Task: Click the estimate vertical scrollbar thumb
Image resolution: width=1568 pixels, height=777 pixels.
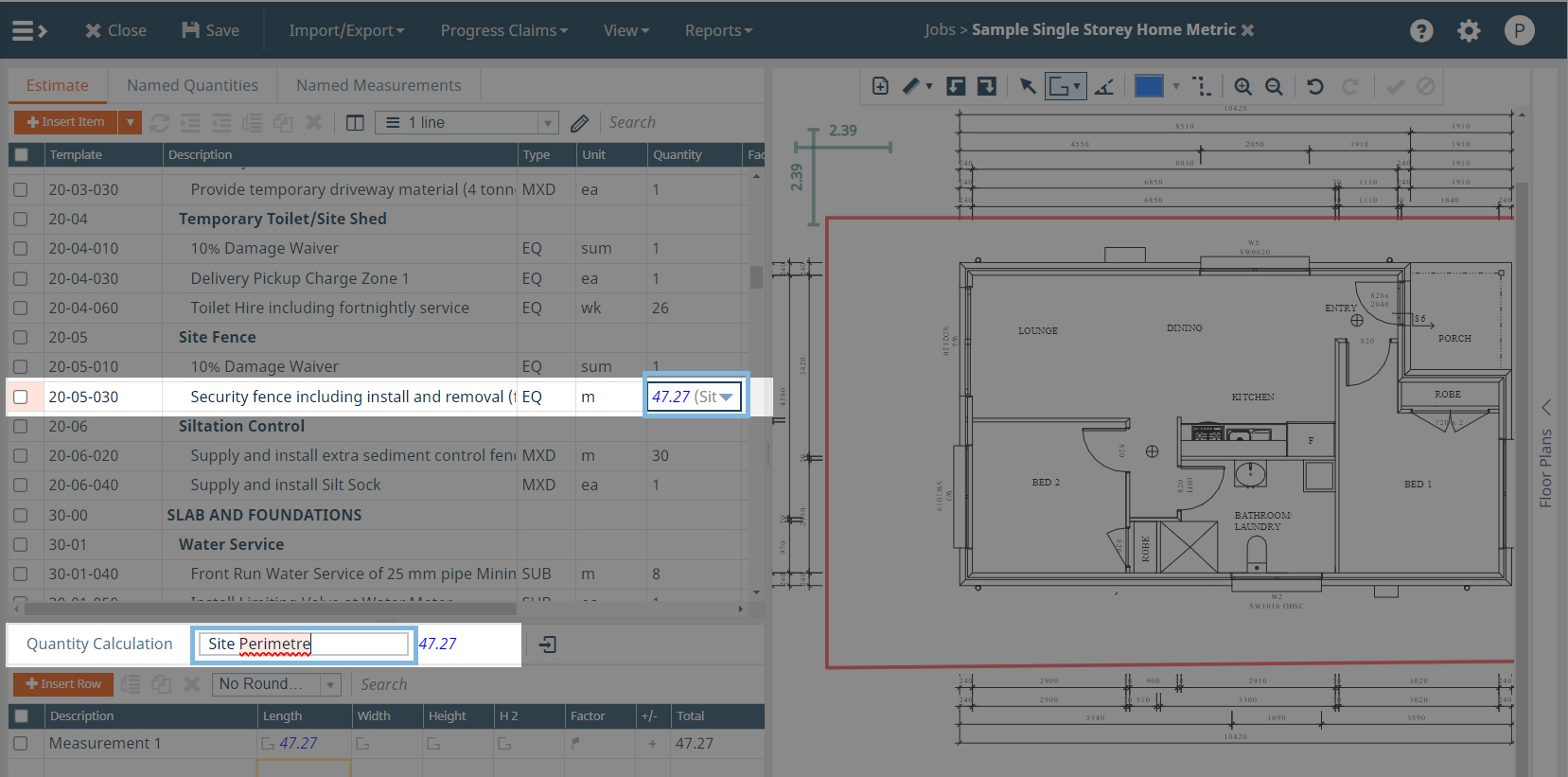Action: pos(756,276)
